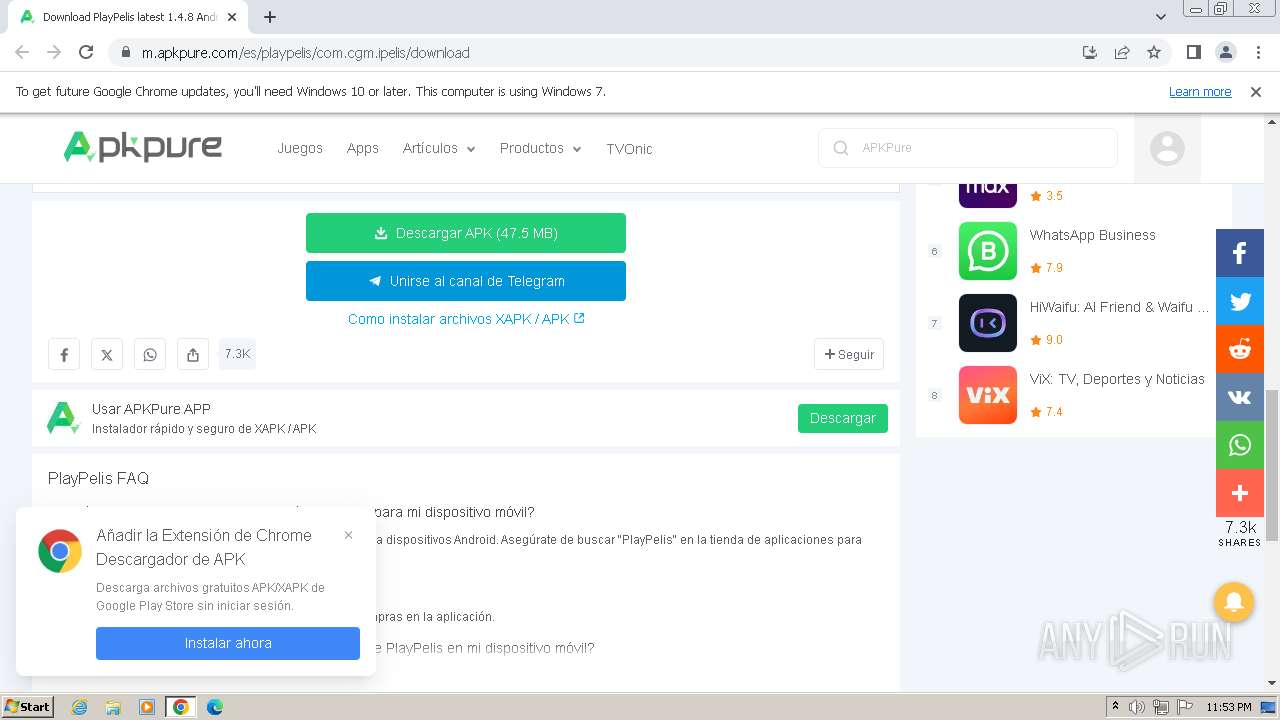The height and width of the screenshot is (720, 1280).
Task: Share via Twitter sidebar icon
Action: pyautogui.click(x=1240, y=301)
